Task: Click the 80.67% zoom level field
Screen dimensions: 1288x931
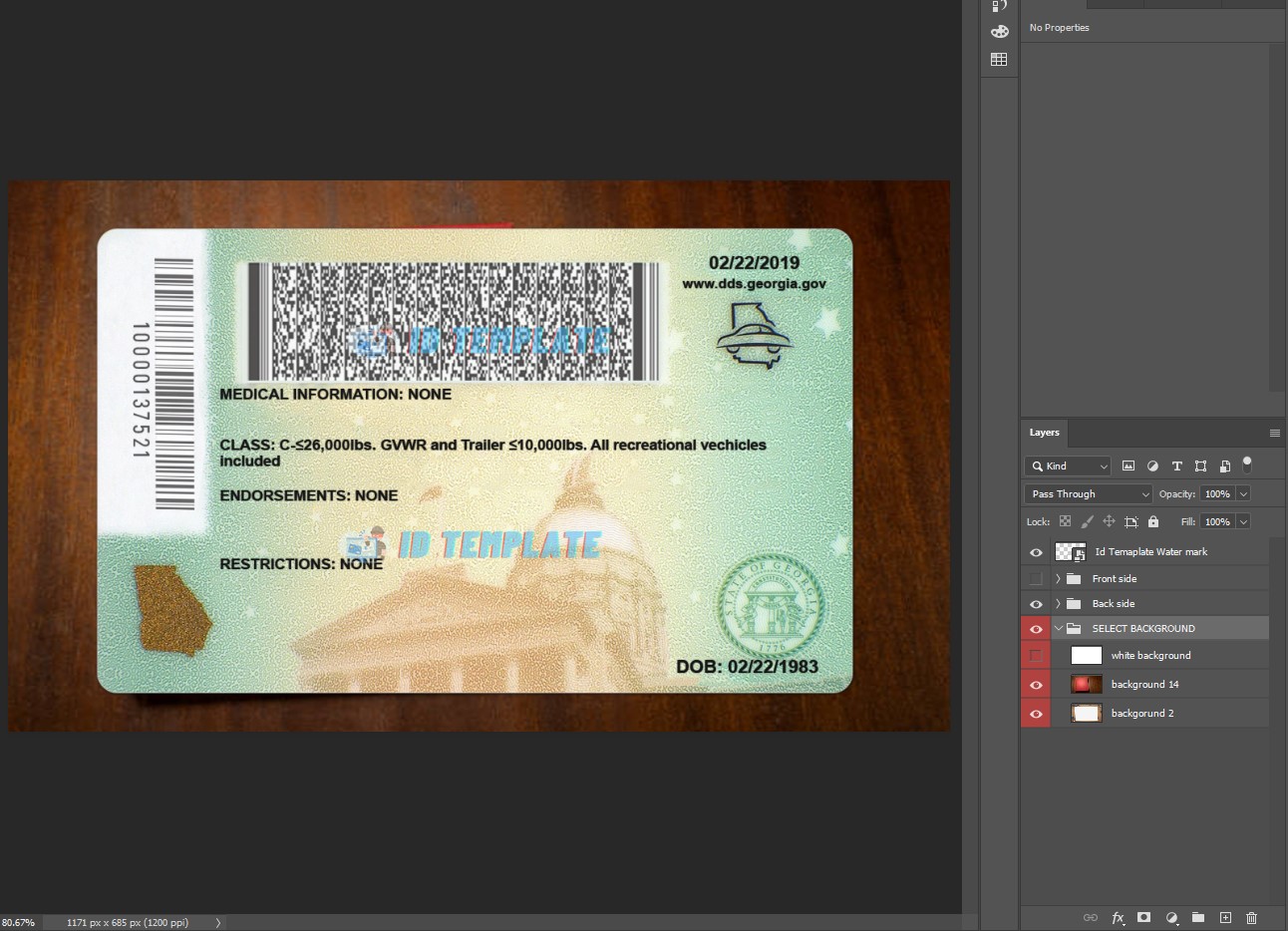Action: [x=19, y=923]
